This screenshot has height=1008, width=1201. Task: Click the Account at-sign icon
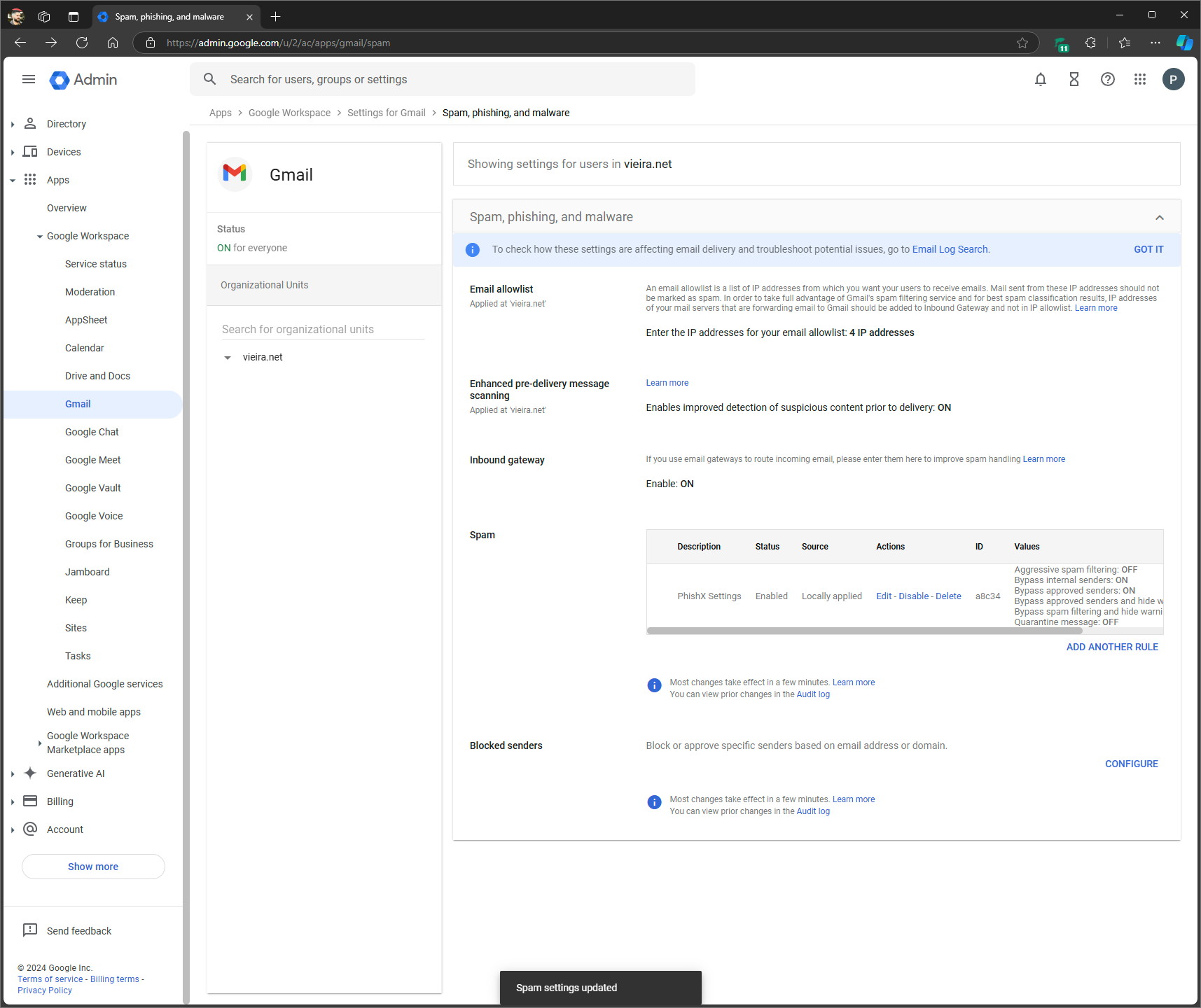[x=30, y=829]
